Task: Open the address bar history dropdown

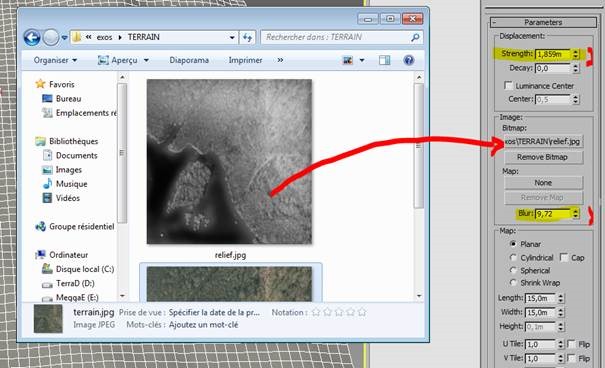Action: pos(232,37)
